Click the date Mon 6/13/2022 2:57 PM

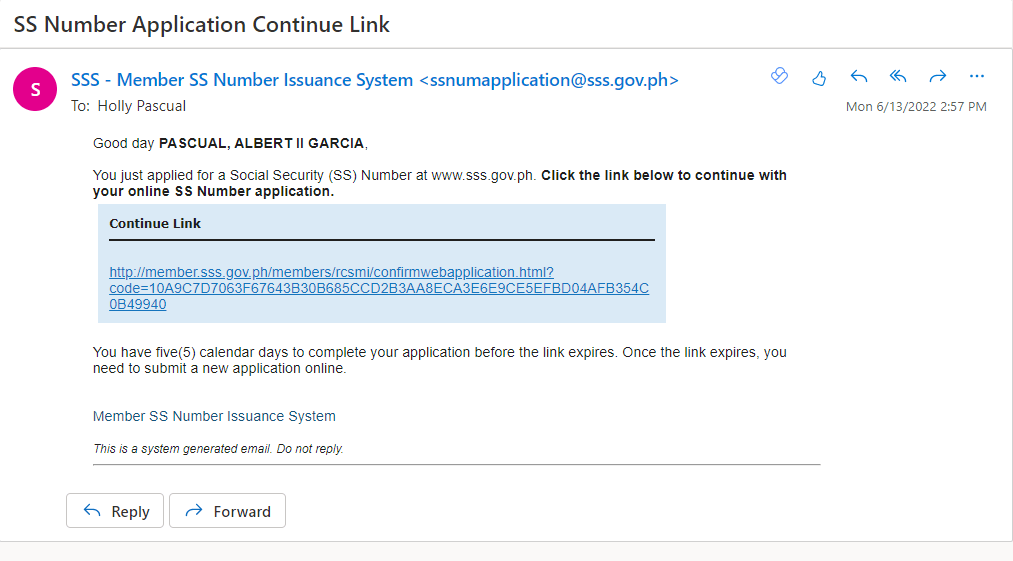click(x=916, y=107)
